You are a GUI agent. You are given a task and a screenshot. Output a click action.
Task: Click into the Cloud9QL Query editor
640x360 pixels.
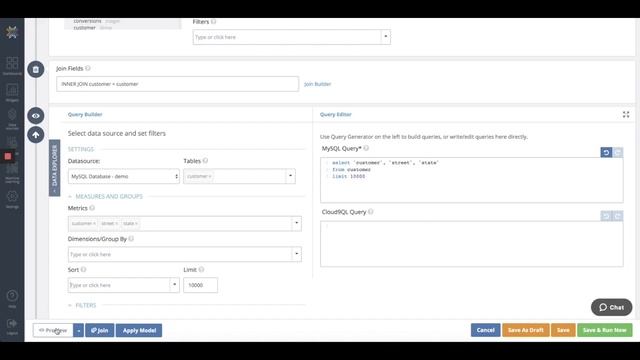471,244
